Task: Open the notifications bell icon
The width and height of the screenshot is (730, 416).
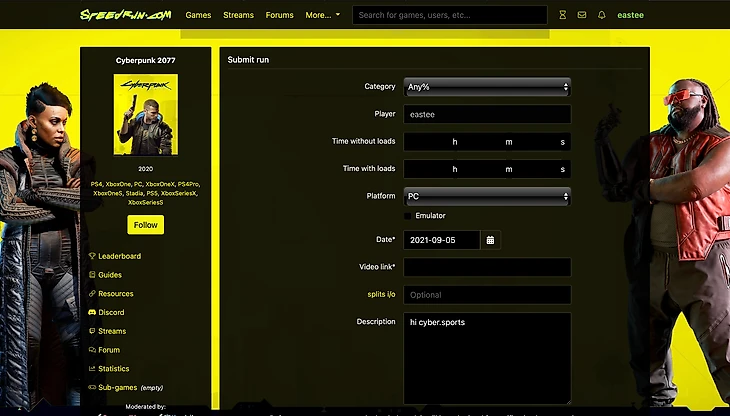Action: tap(601, 15)
